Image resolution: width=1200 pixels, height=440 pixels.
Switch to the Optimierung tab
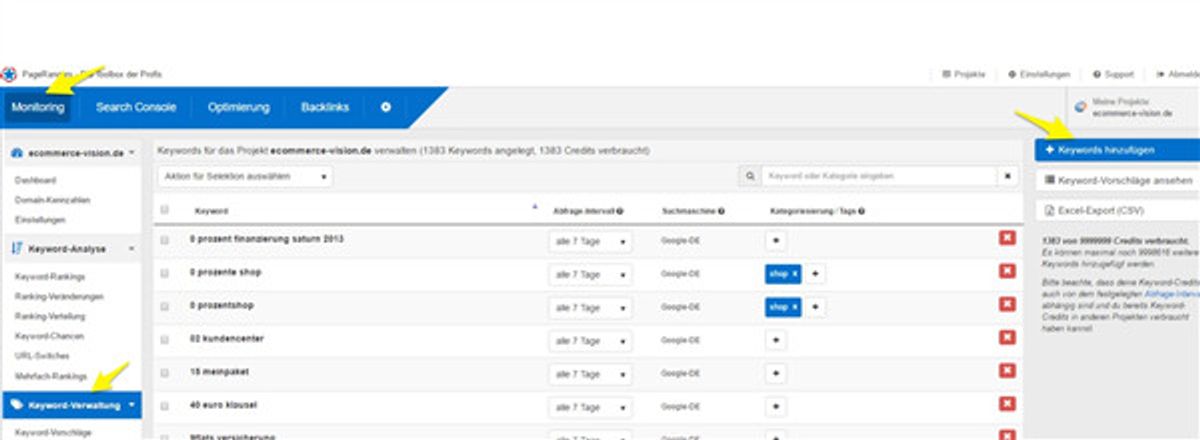[239, 107]
